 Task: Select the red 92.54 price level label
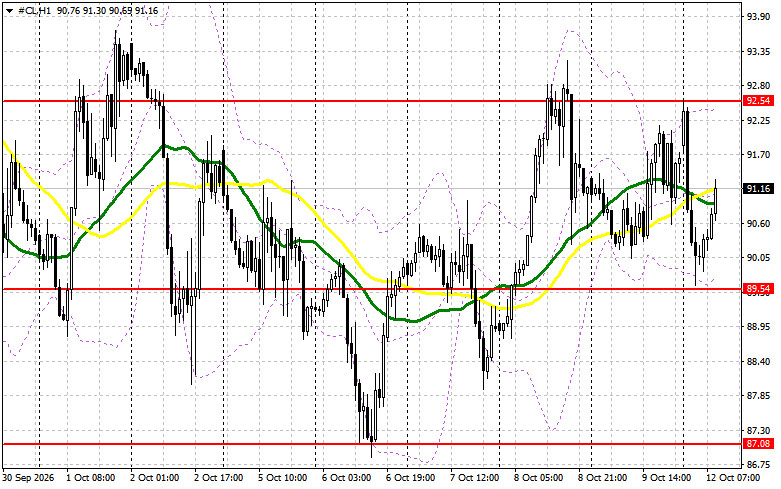pos(758,101)
